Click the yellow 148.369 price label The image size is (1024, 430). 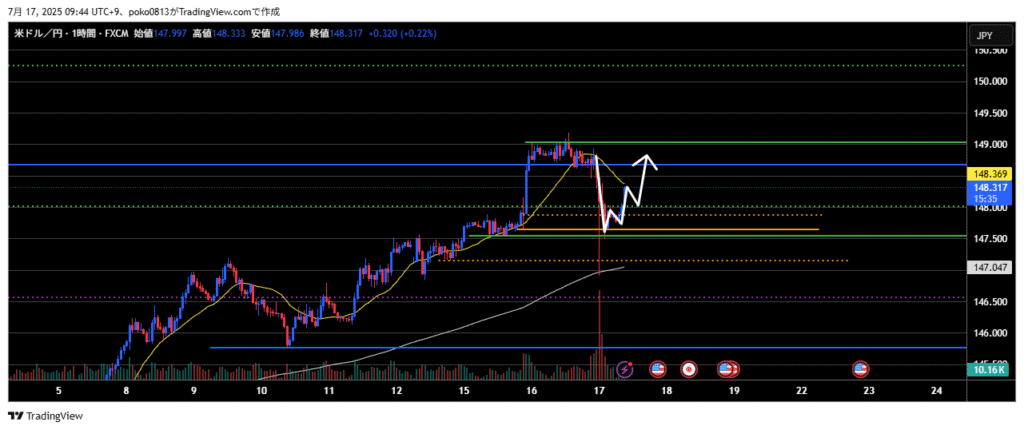(988, 174)
